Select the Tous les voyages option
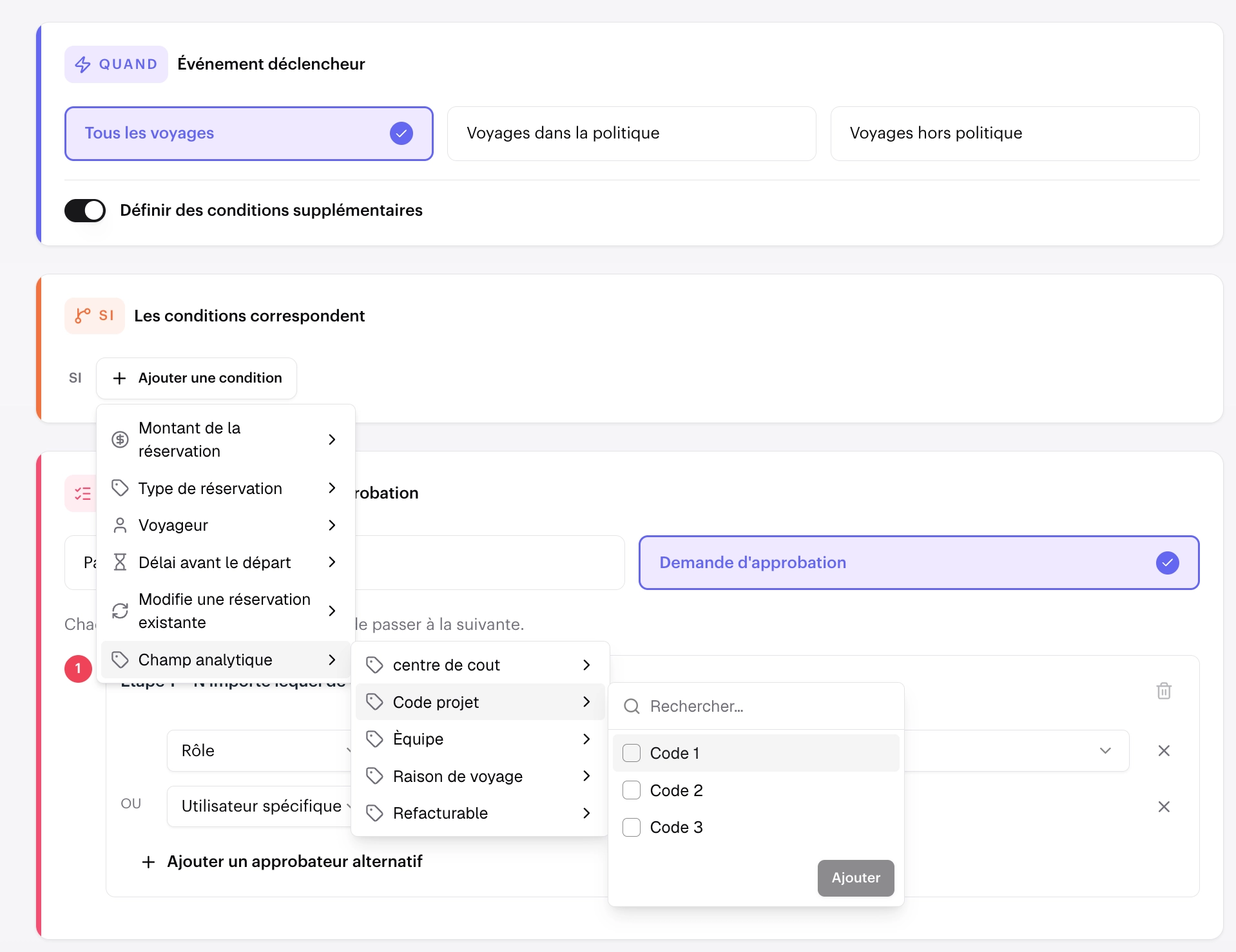 tap(249, 133)
